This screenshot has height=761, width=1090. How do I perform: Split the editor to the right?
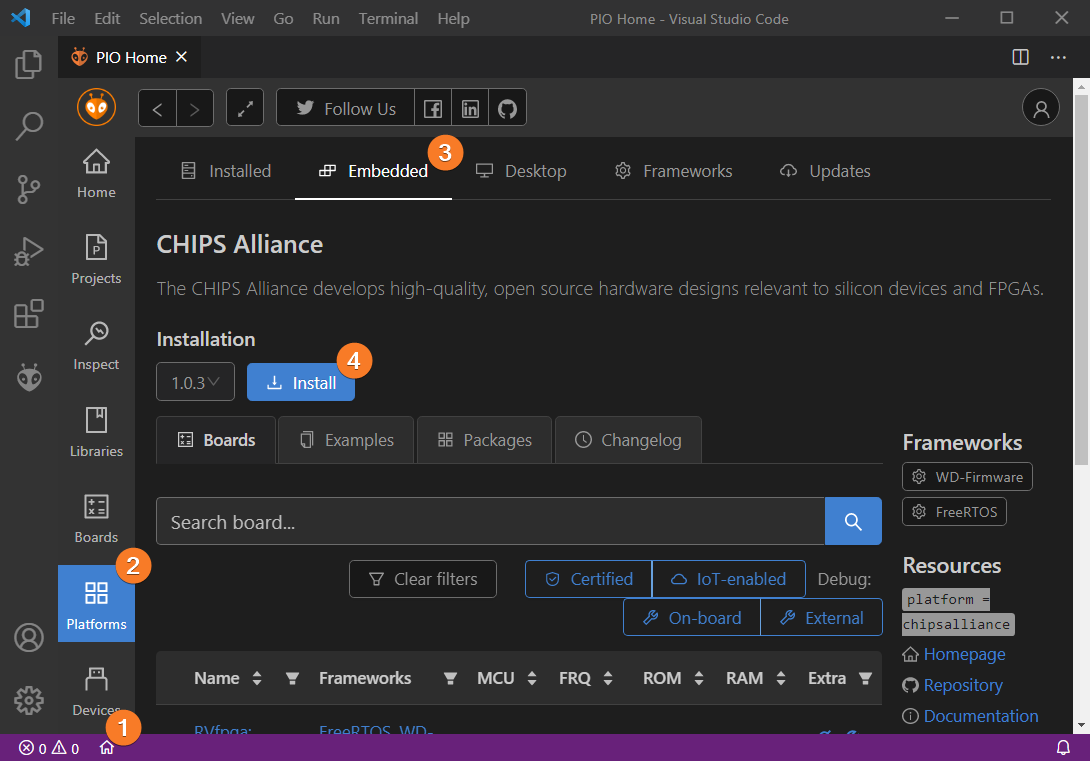coord(1020,57)
